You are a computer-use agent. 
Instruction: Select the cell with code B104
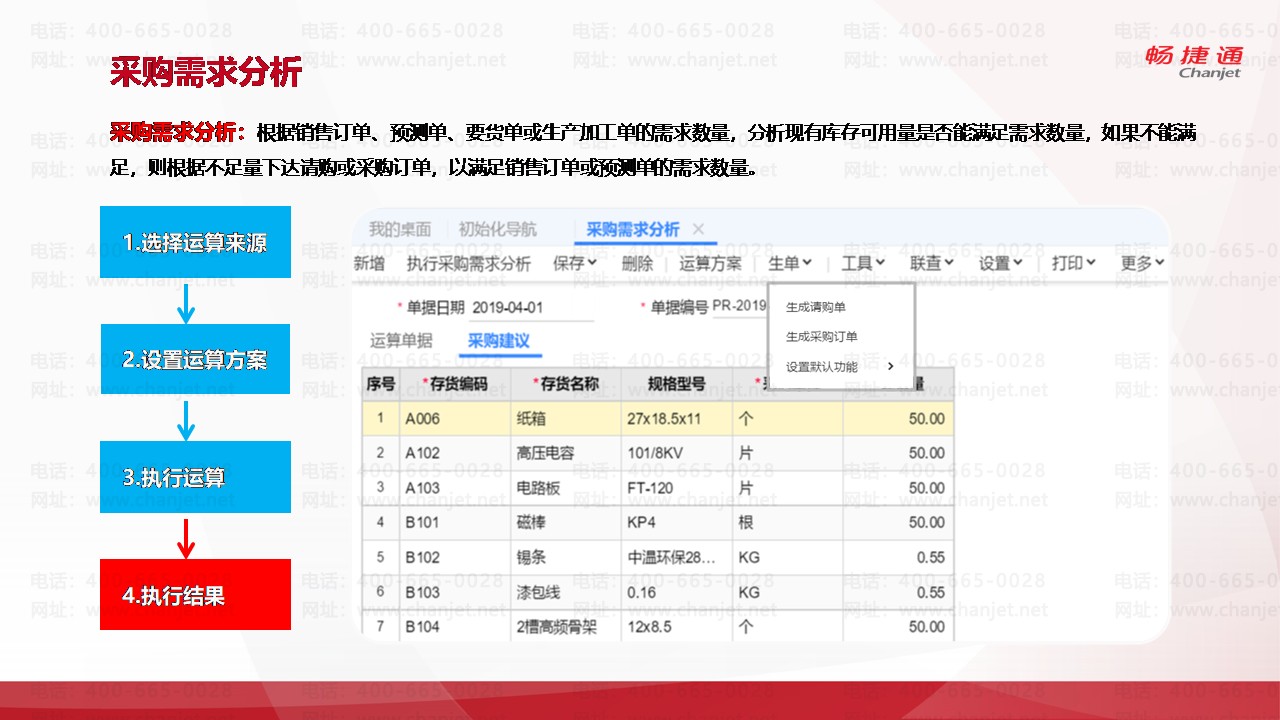click(x=455, y=627)
